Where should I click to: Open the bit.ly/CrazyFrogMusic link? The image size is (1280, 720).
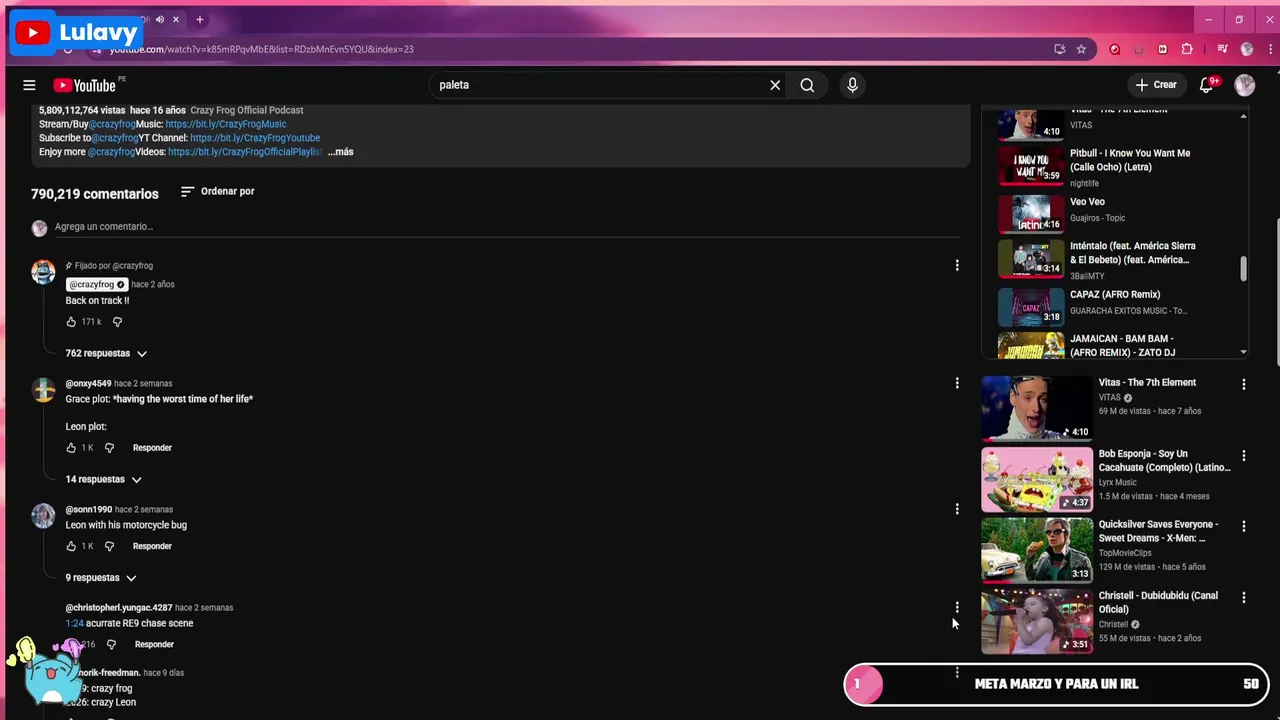226,124
